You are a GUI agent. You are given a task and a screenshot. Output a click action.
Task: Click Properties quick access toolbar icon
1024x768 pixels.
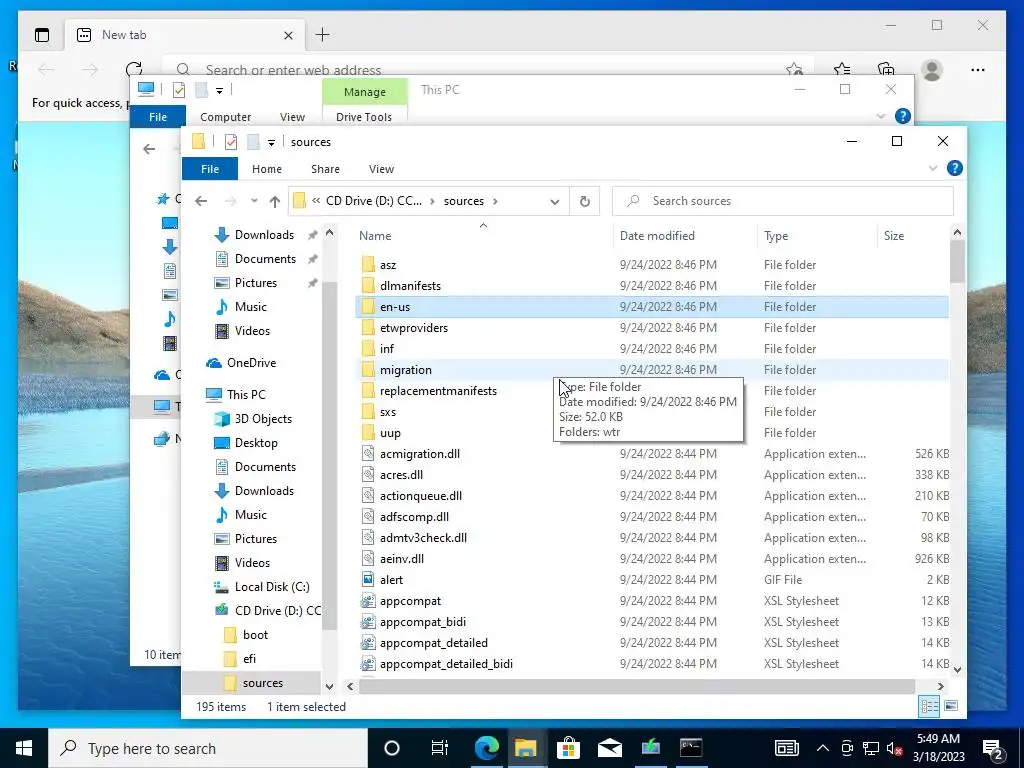231,142
